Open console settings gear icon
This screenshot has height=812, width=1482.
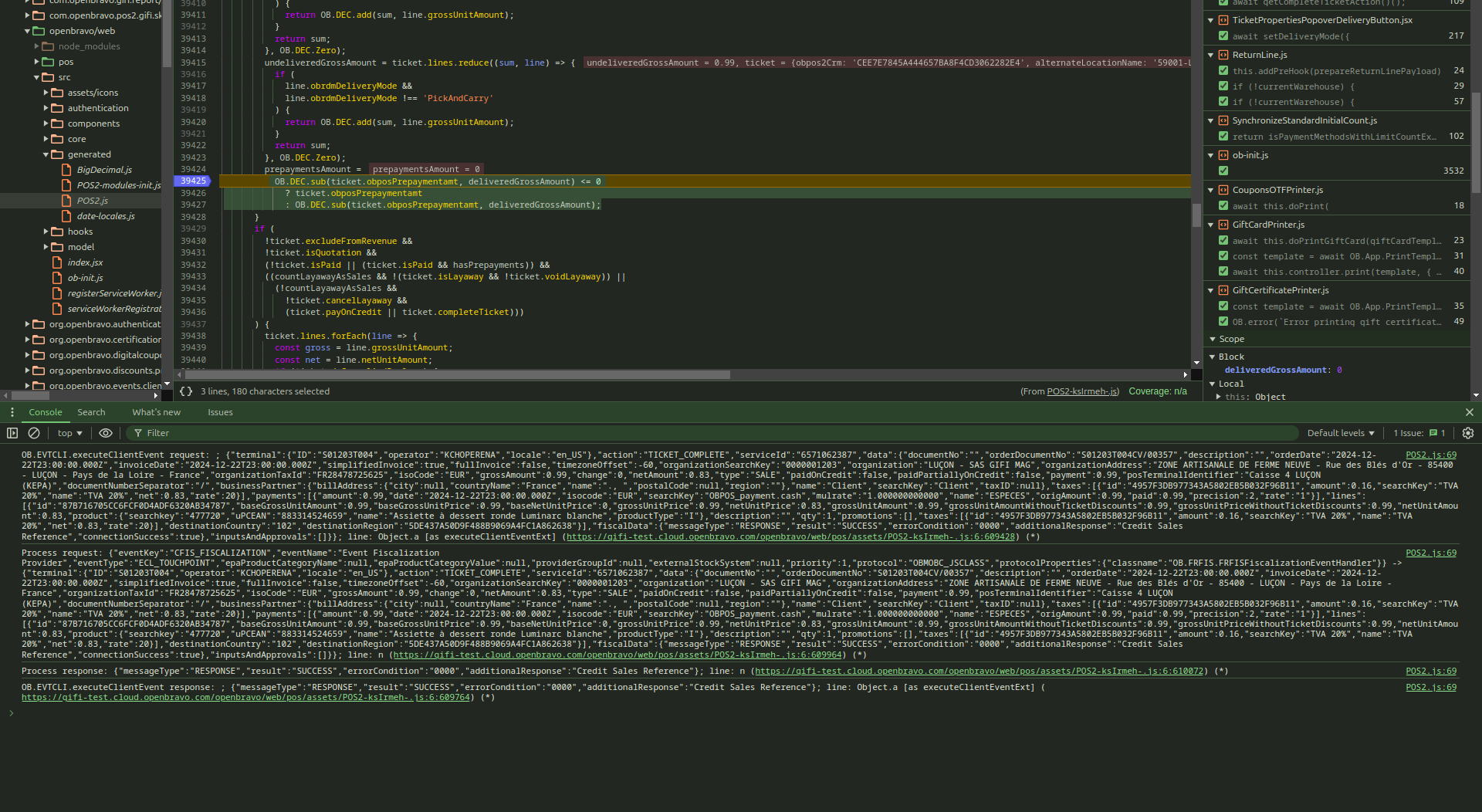click(1468, 433)
